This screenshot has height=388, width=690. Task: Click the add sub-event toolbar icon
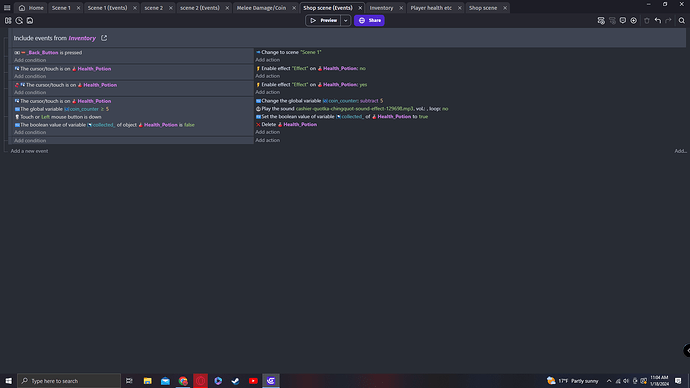tap(612, 20)
